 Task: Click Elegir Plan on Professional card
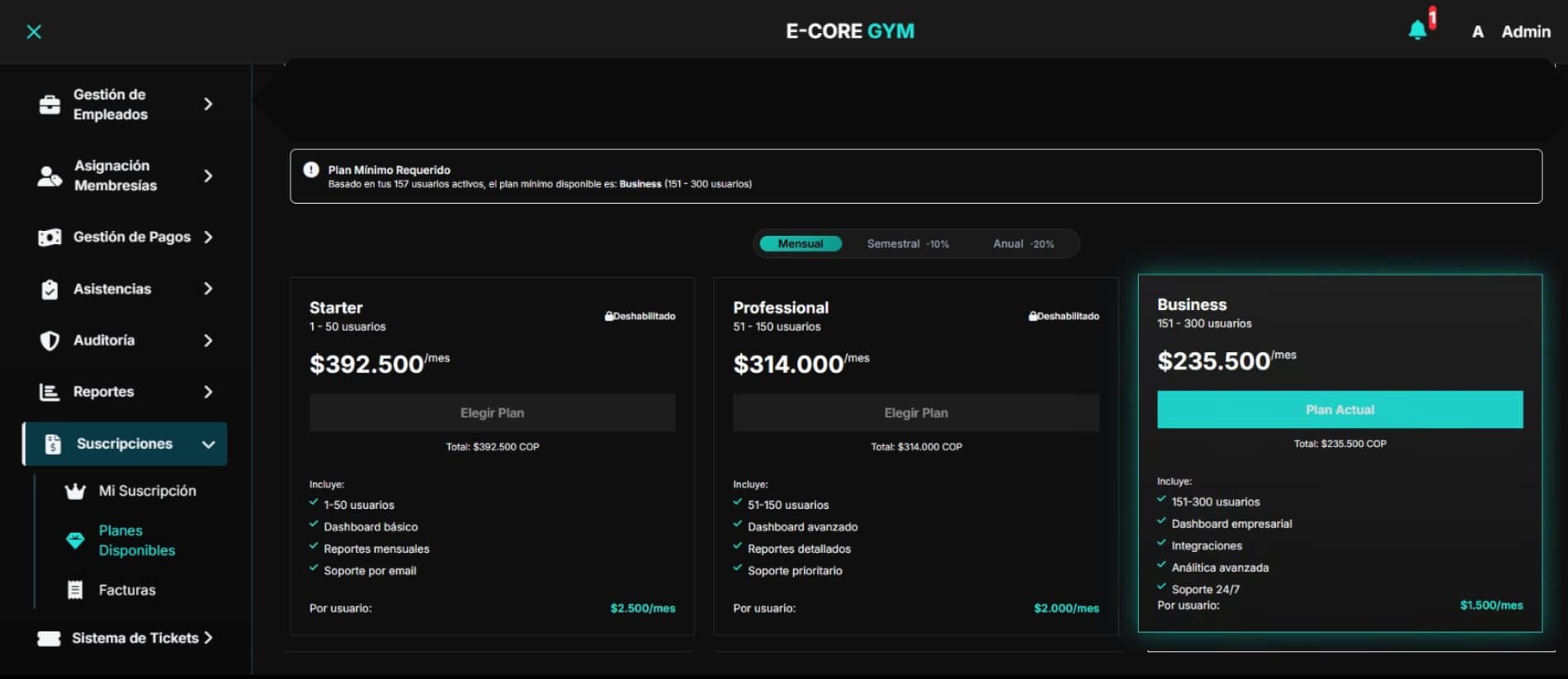point(916,413)
